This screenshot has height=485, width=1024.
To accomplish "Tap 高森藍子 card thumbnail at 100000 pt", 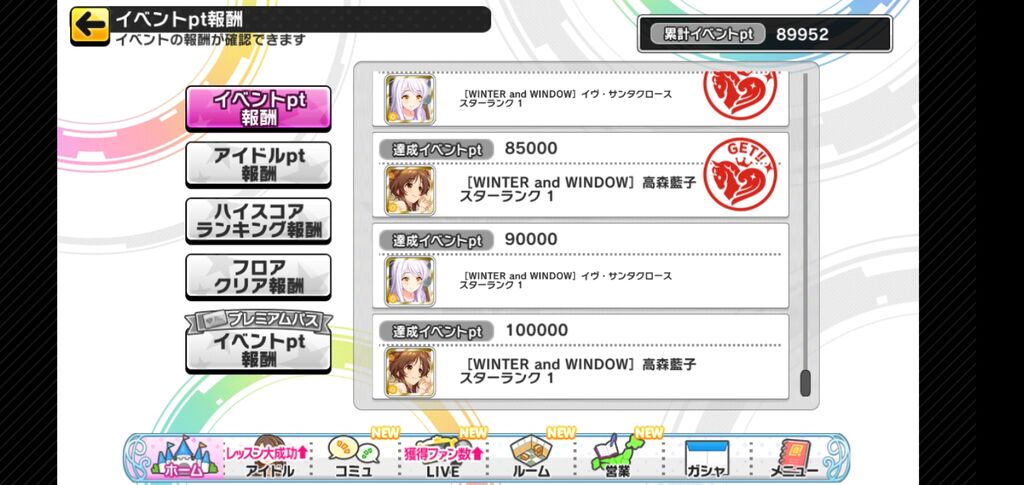I will [x=409, y=372].
